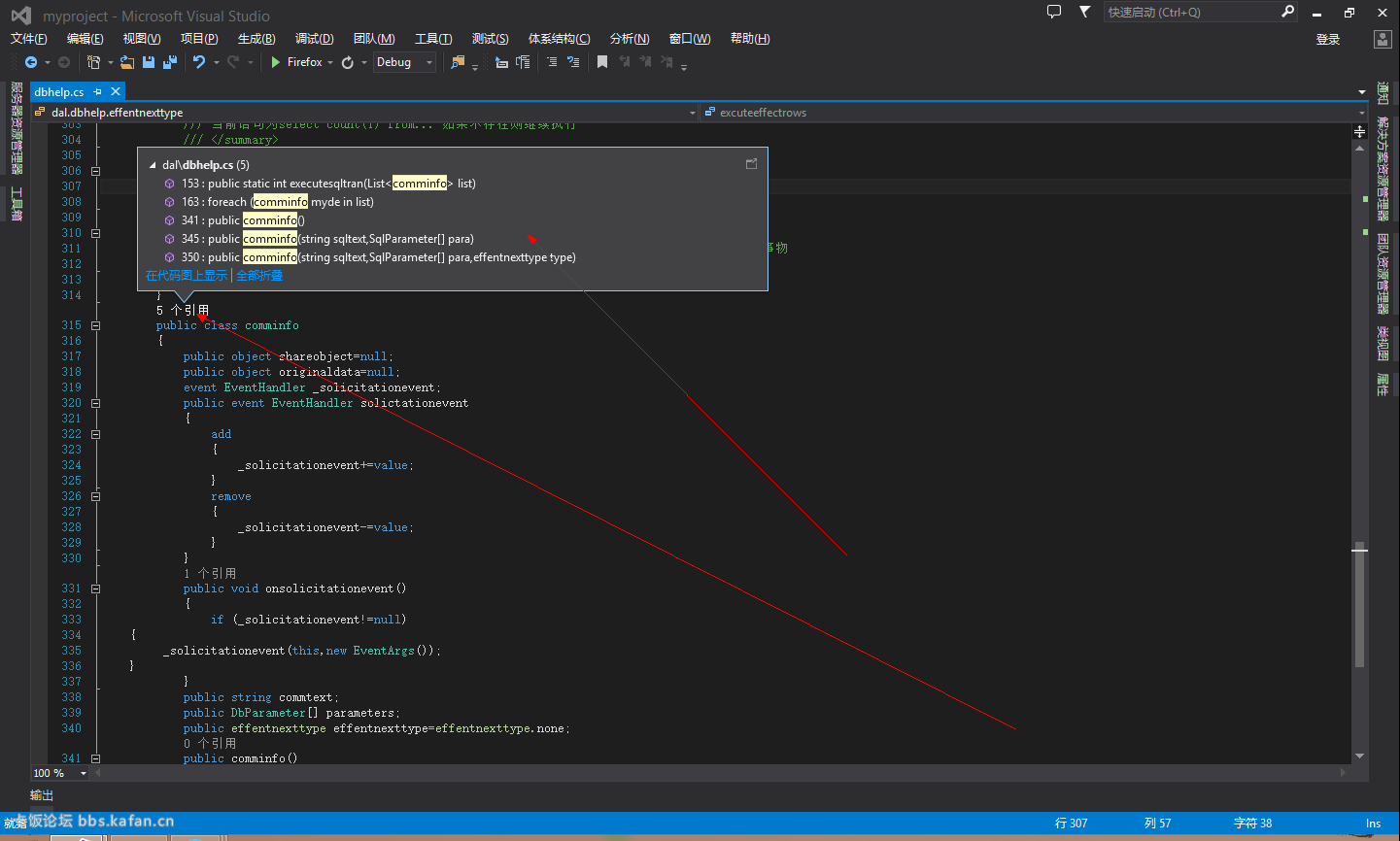Screen dimensions: 1400x841
Task: Save all files with the multi-disk icon
Action: click(170, 62)
